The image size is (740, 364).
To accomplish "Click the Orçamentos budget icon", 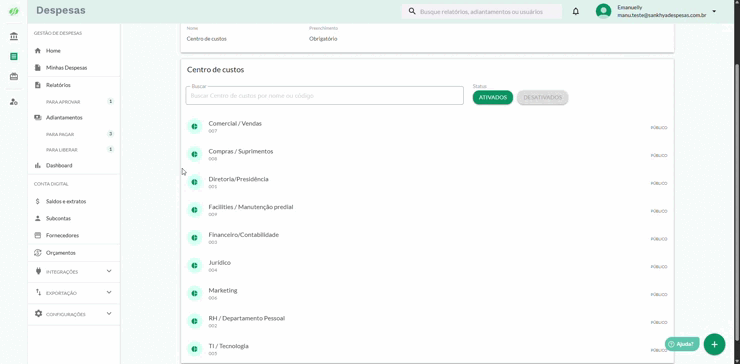I will (x=38, y=253).
